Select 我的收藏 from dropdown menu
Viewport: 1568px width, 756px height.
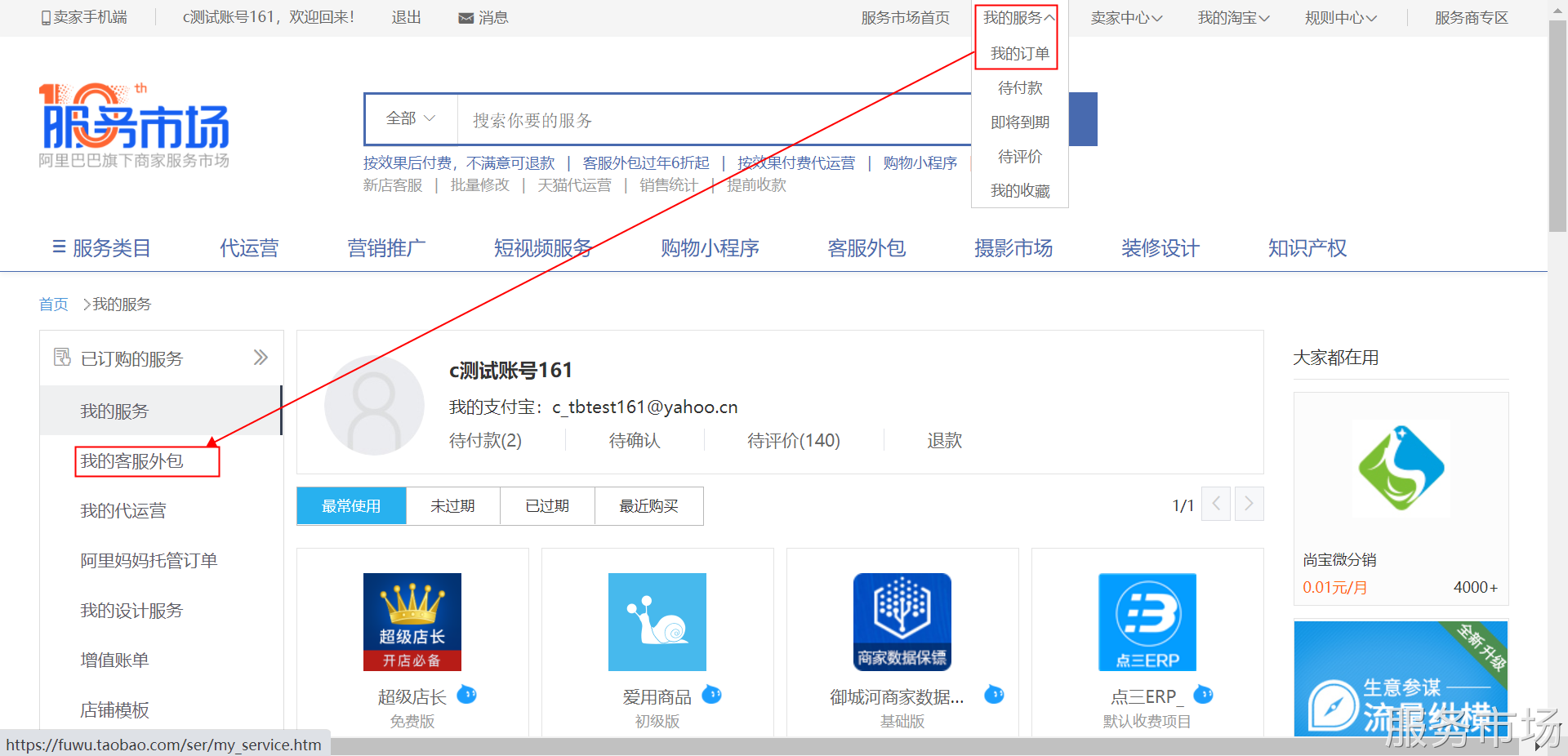pyautogui.click(x=1020, y=191)
